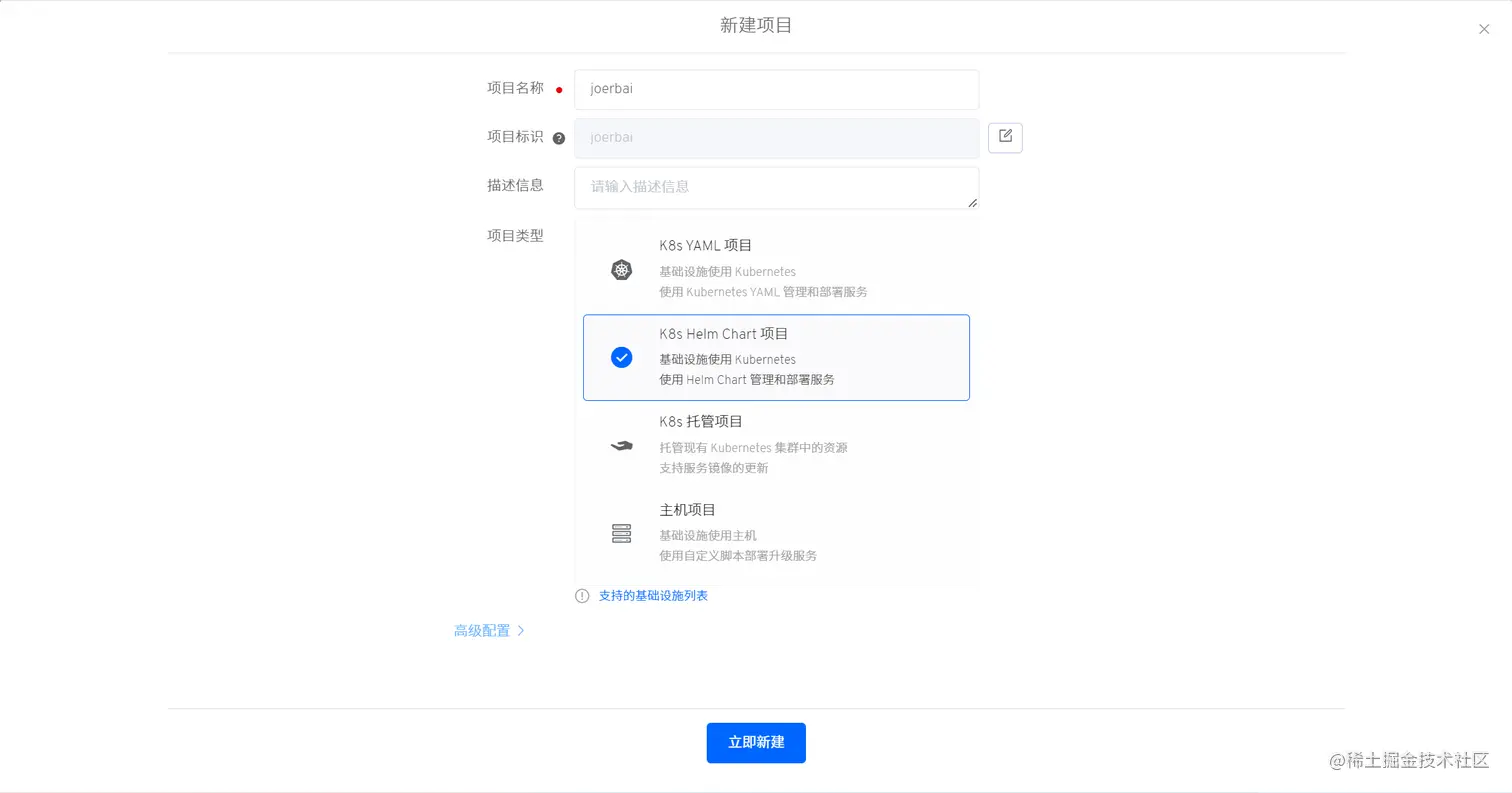Viewport: 1512px width, 793px height.
Task: Click the 立即新建 button
Action: [x=756, y=743]
